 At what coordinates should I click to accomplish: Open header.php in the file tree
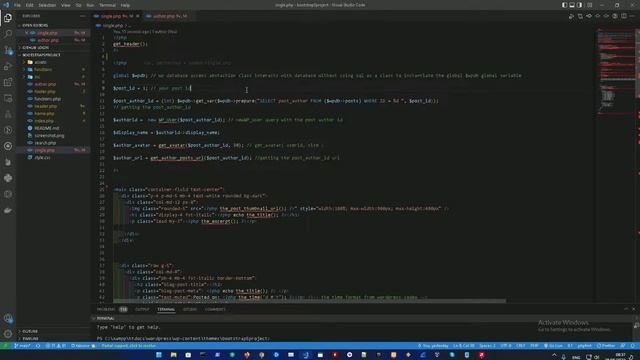click(46, 106)
